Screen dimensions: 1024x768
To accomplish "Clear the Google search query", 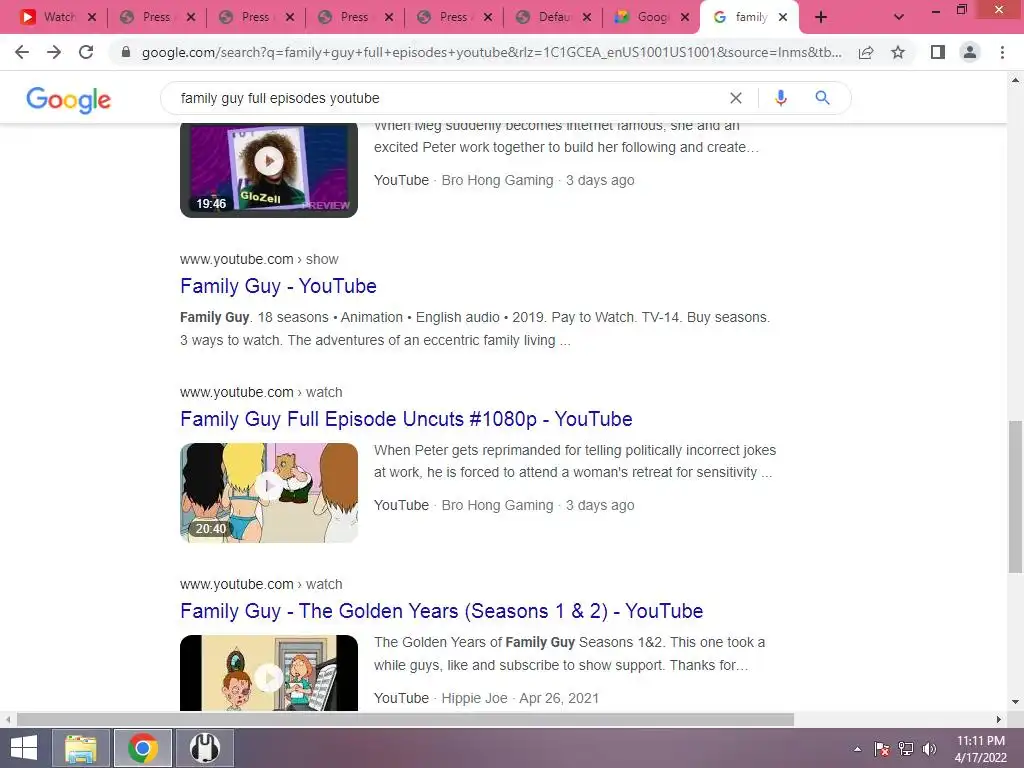I will pyautogui.click(x=736, y=98).
